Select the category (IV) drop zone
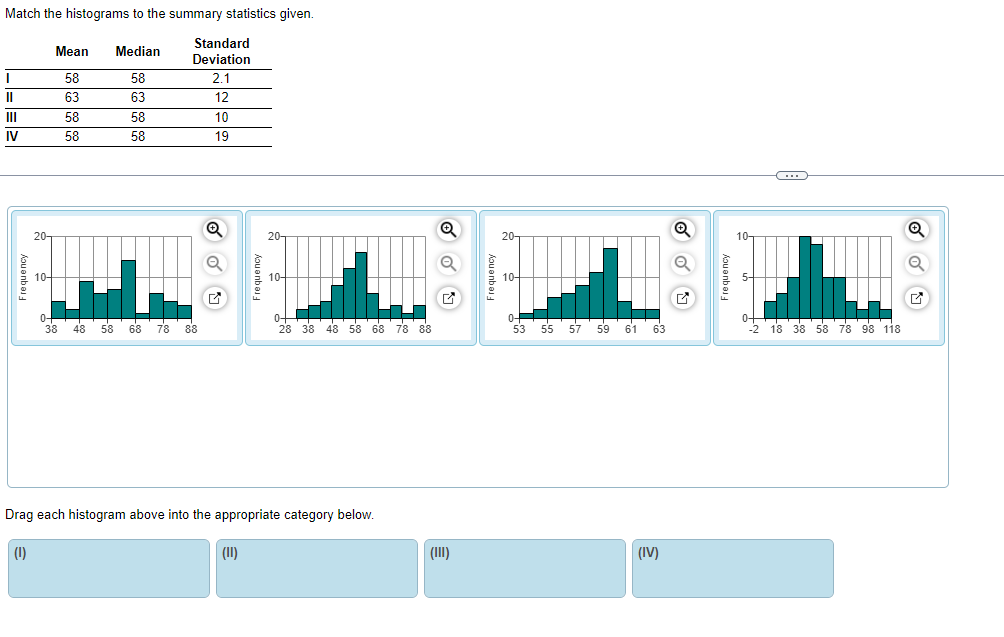This screenshot has width=1004, height=637. coord(732,568)
